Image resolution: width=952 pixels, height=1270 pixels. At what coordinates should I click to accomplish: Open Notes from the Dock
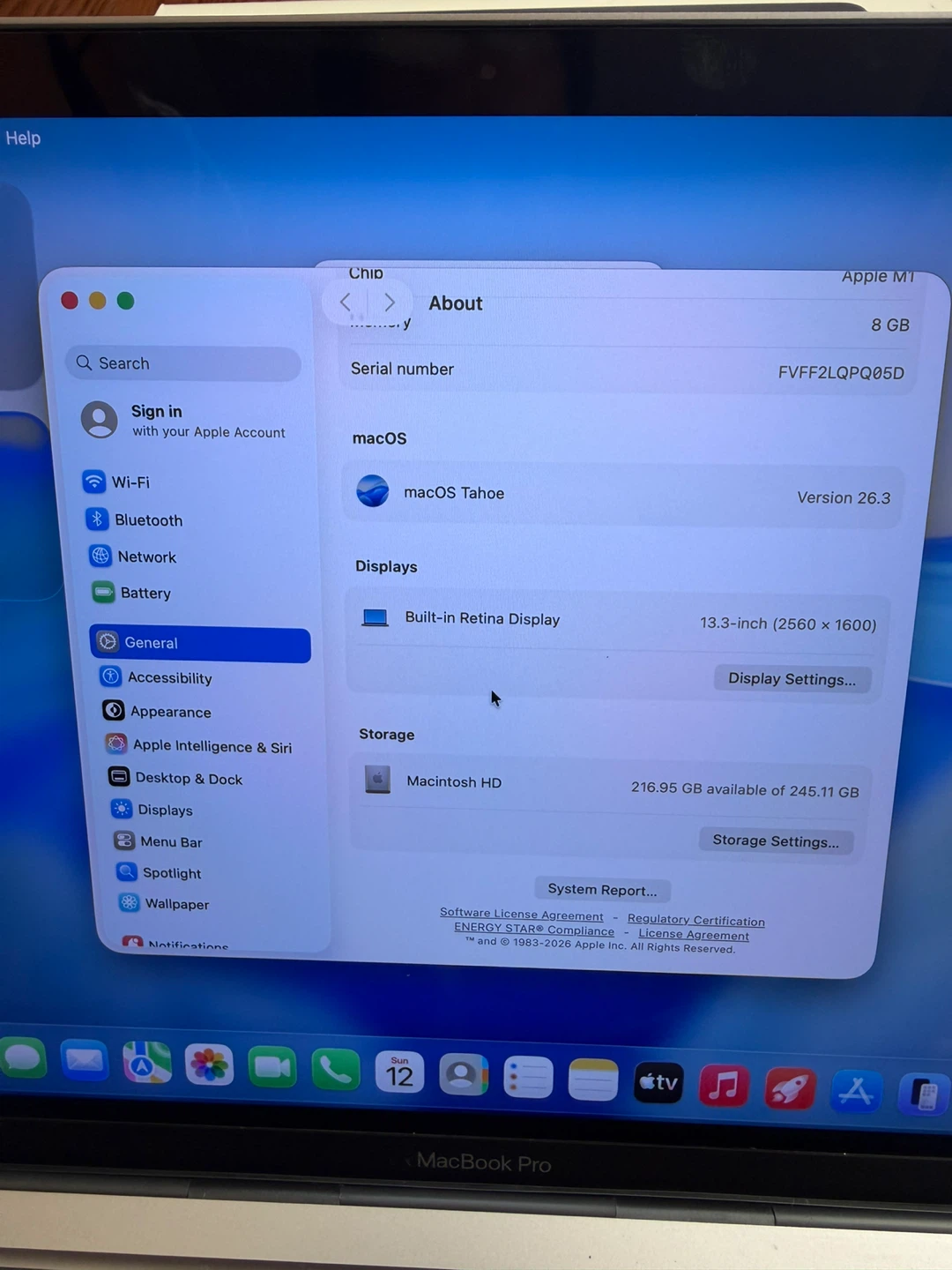[593, 1080]
